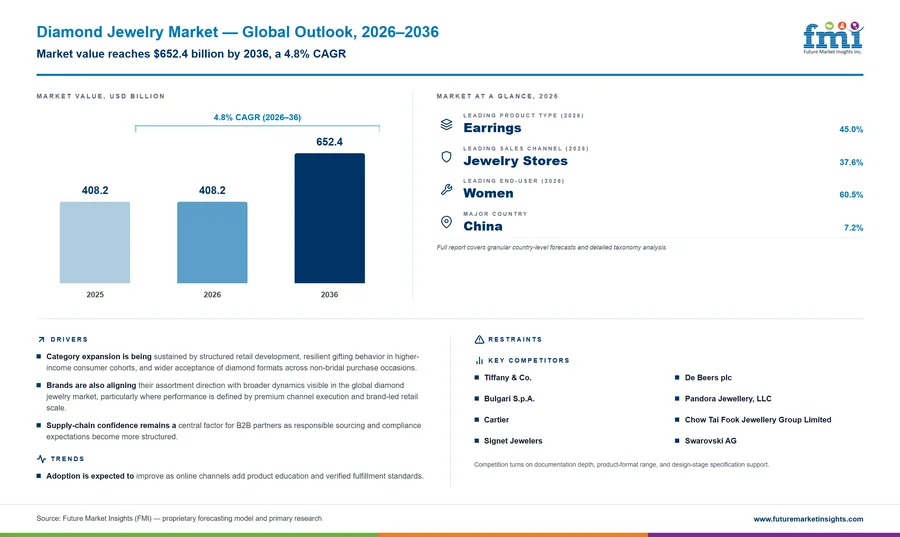The image size is (900, 537).
Task: Click the 2036 axis label
Action: click(x=329, y=295)
